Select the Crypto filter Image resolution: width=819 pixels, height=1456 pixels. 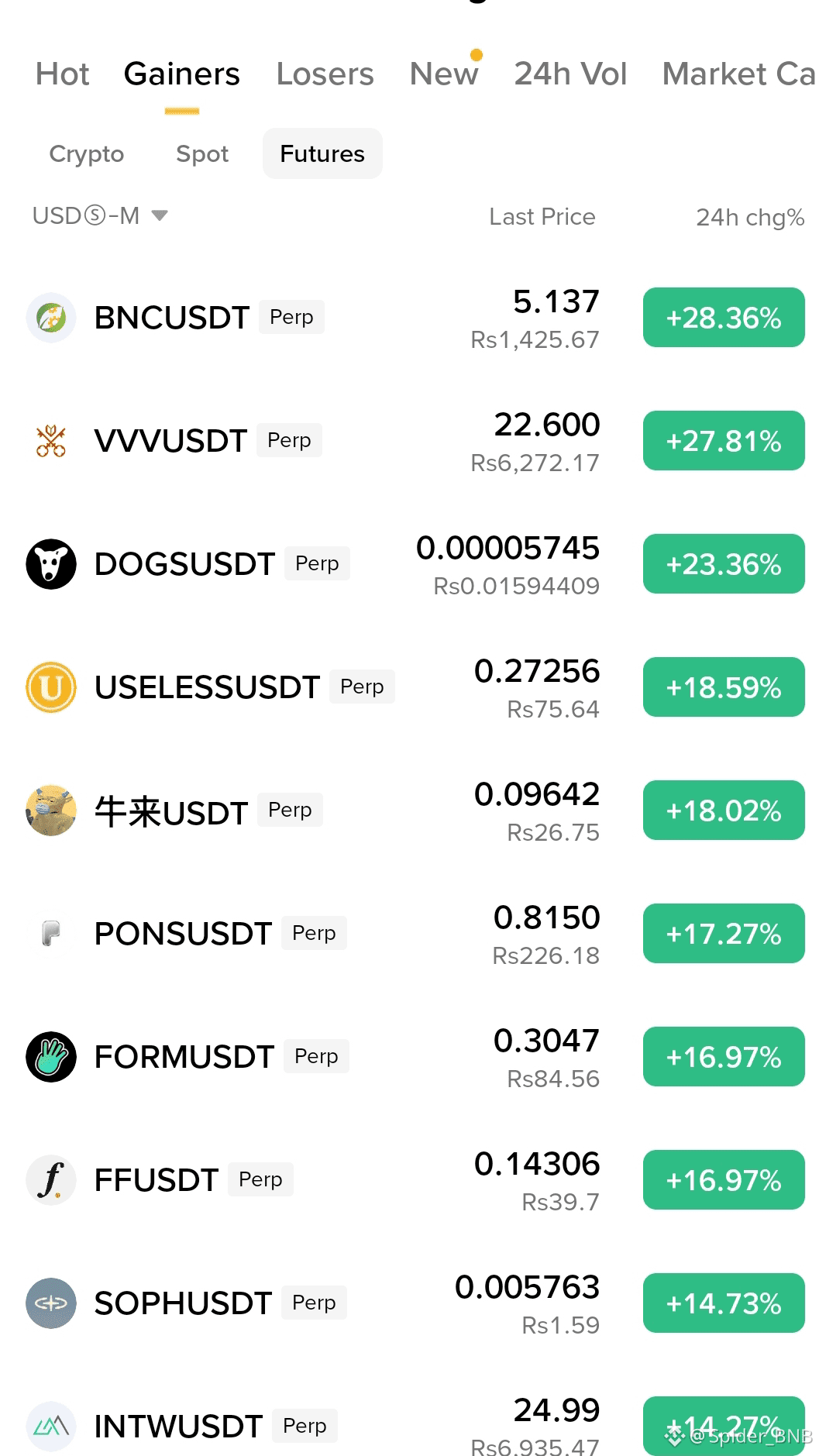point(87,153)
